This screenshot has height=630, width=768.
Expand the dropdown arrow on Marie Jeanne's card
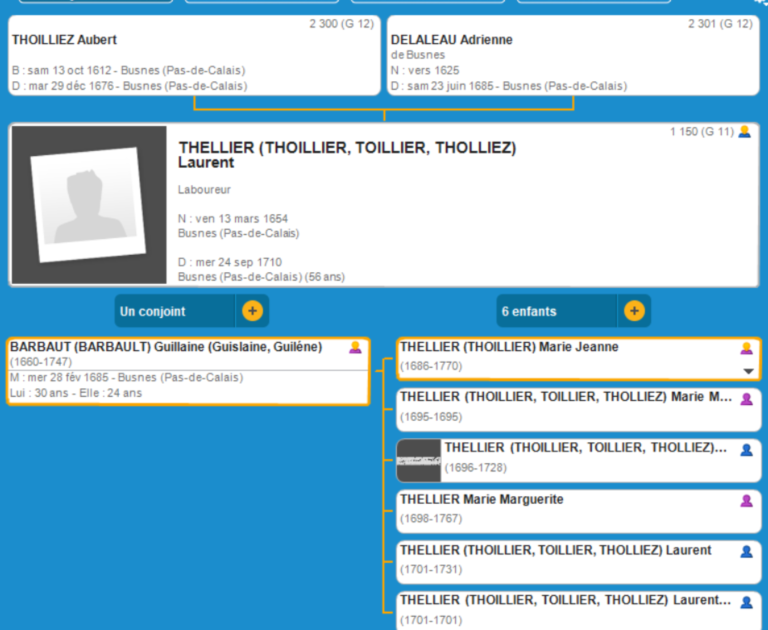click(x=747, y=371)
